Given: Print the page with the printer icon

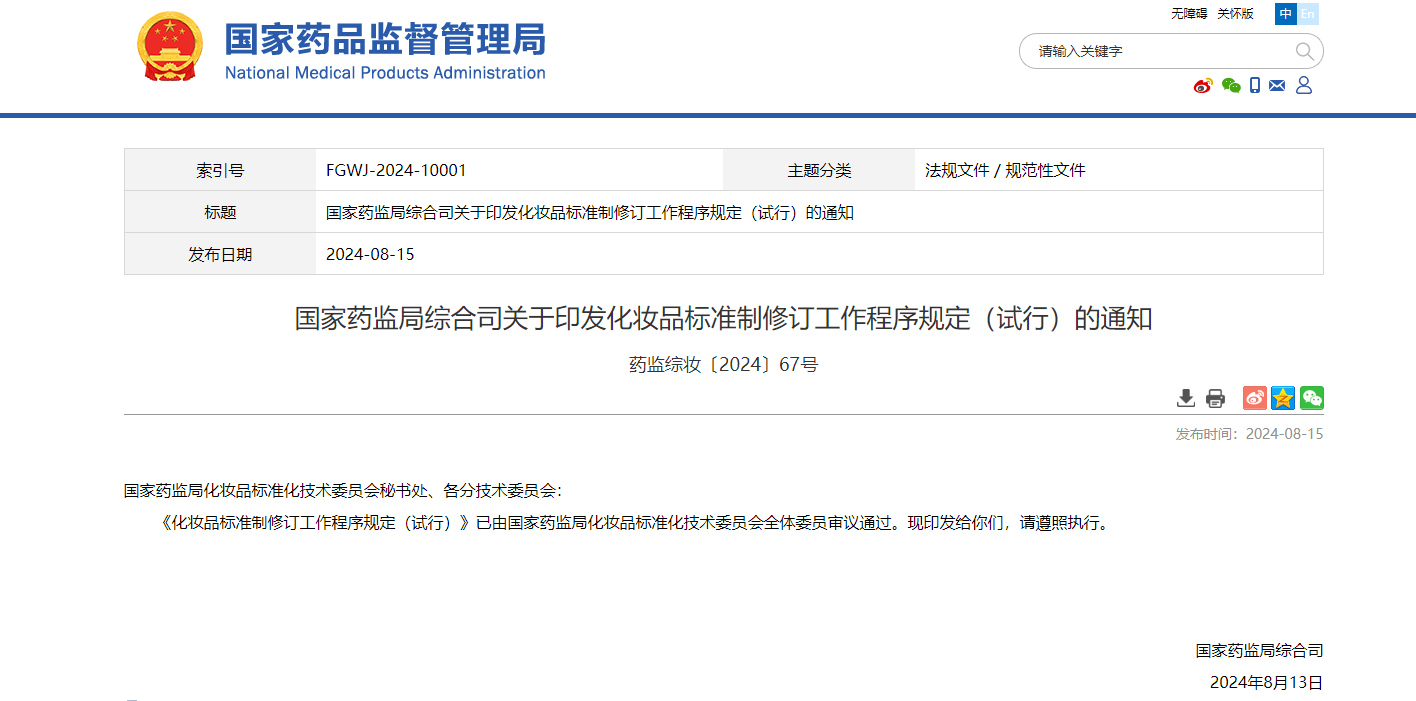Looking at the screenshot, I should [x=1215, y=398].
